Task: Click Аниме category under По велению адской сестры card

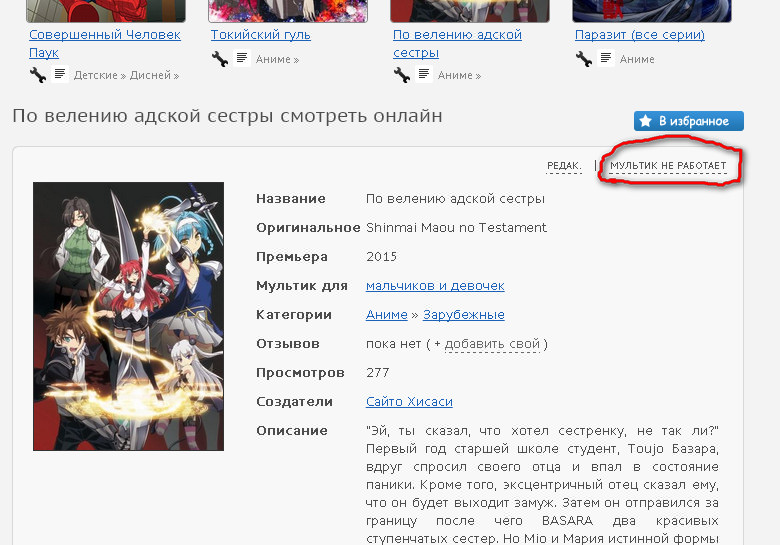Action: [455, 75]
